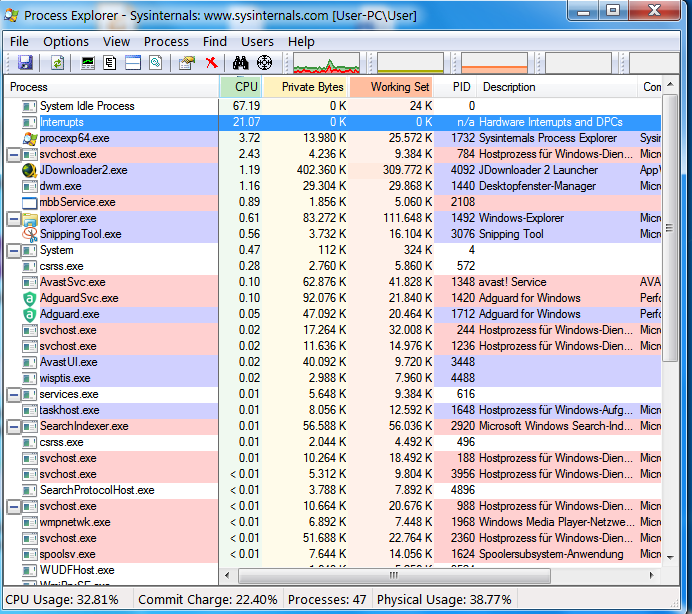Click Commit Charge status bar entry
The width and height of the screenshot is (692, 614).
207,600
